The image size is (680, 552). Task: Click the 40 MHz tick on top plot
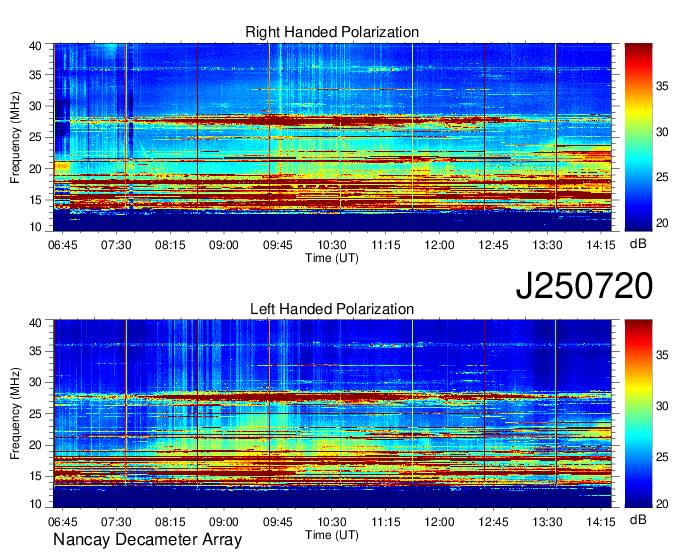pos(36,46)
